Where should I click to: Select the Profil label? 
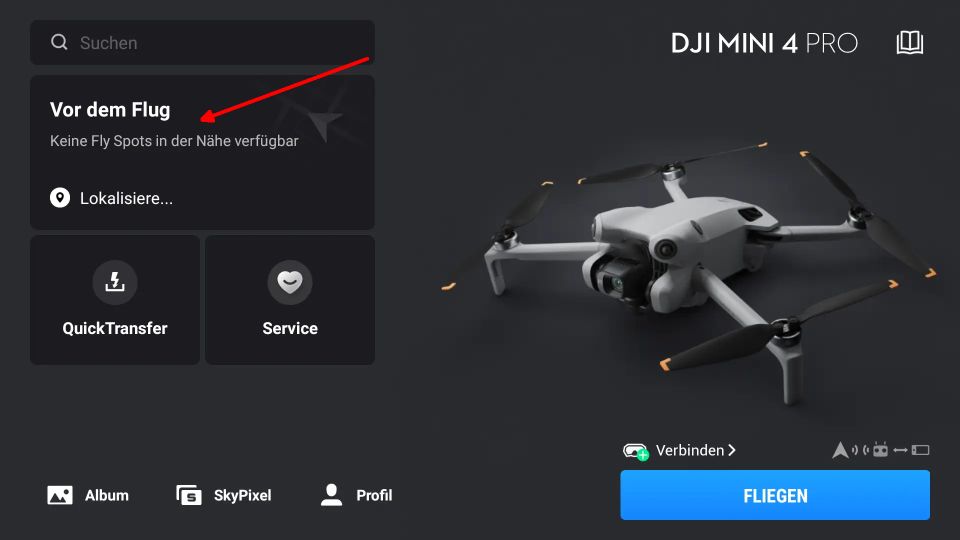tap(374, 495)
